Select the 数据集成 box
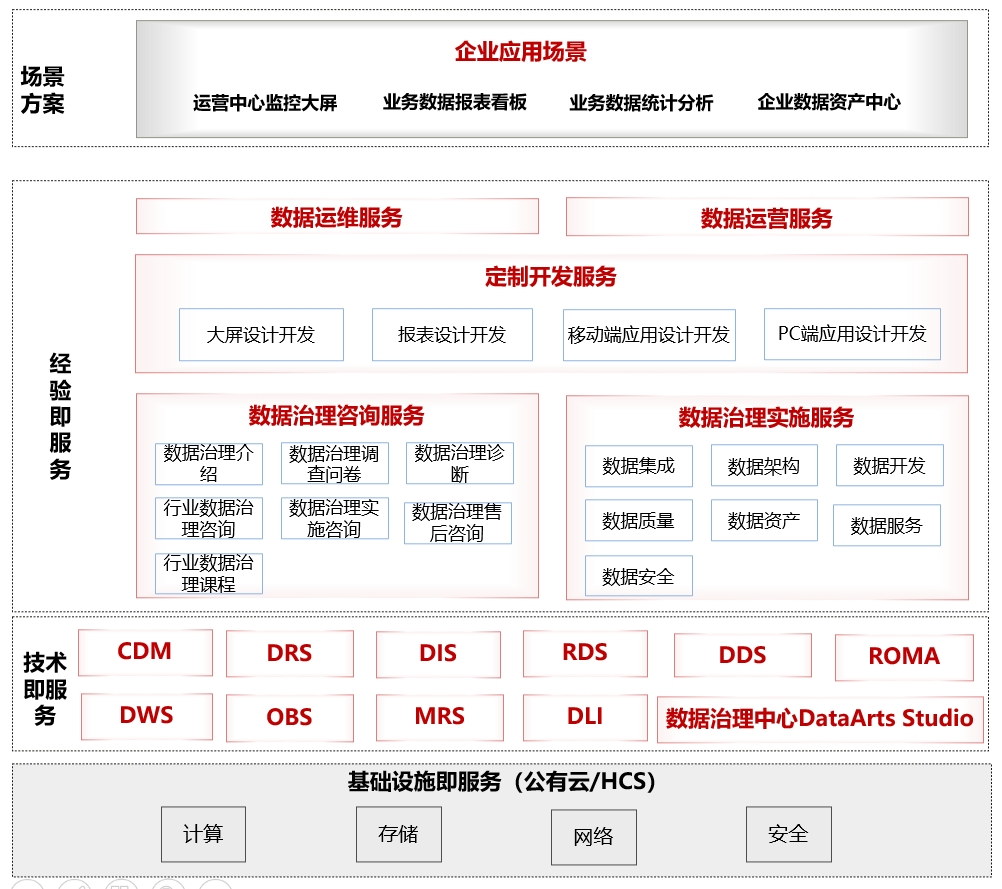 (639, 466)
